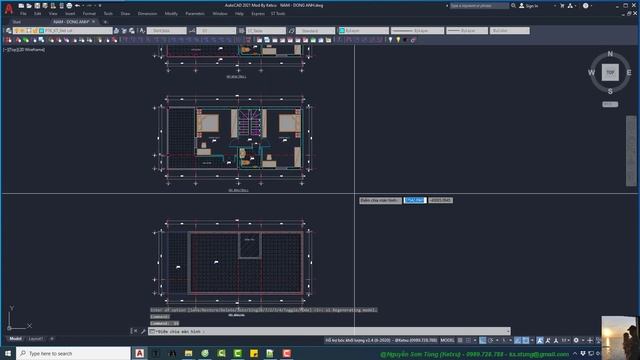This screenshot has width=640, height=360.
Task: Click the Multileader Style icon
Action: pos(291,31)
